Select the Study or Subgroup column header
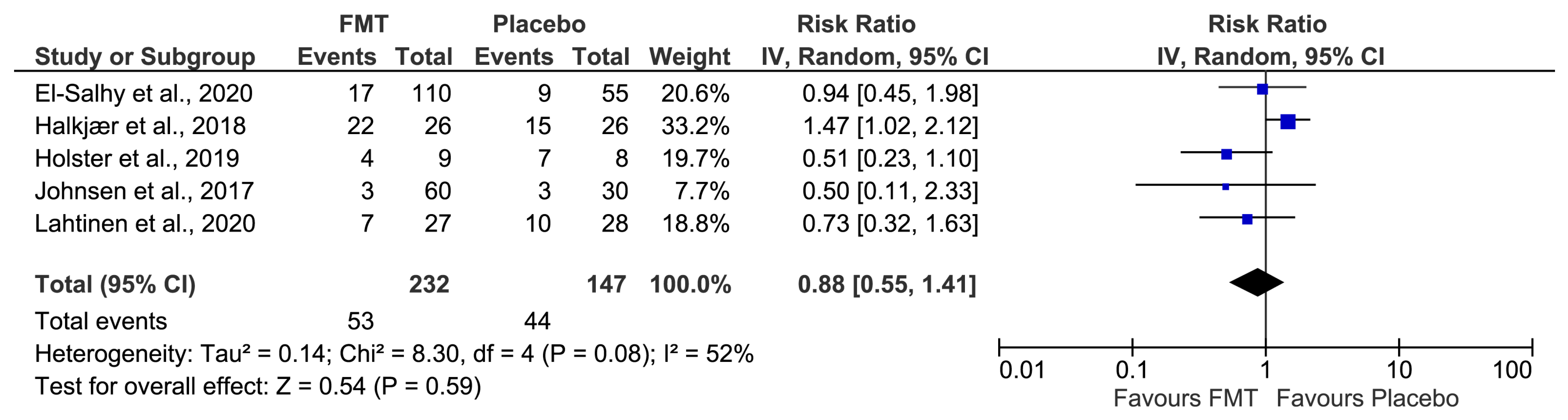1568x420 pixels. [145, 57]
